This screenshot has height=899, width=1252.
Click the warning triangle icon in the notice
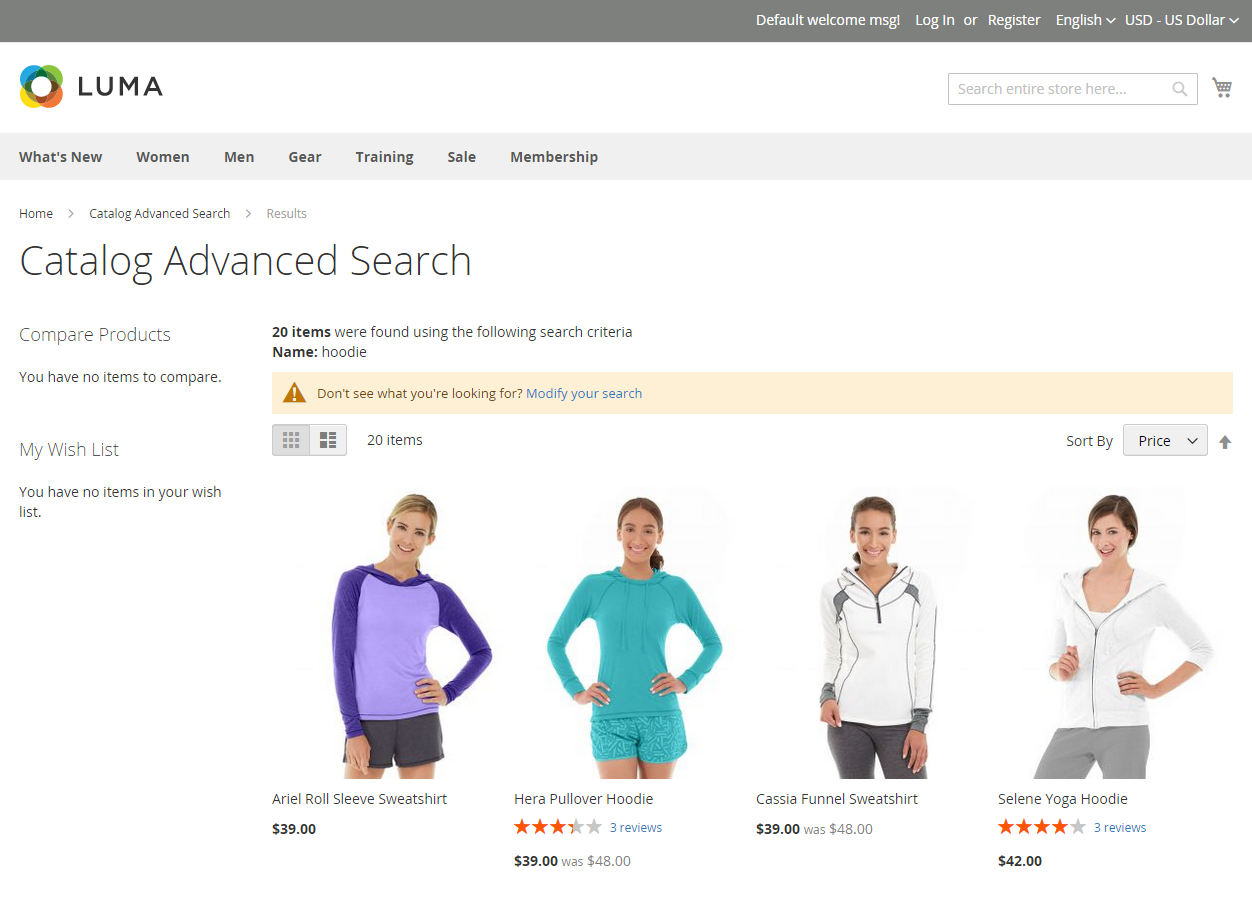(294, 392)
